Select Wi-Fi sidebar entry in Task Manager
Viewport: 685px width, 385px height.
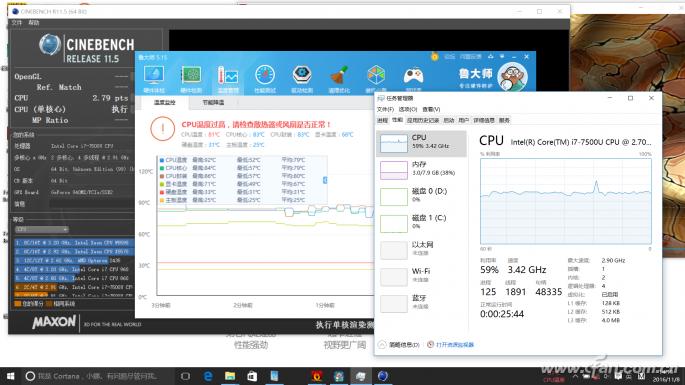click(421, 277)
